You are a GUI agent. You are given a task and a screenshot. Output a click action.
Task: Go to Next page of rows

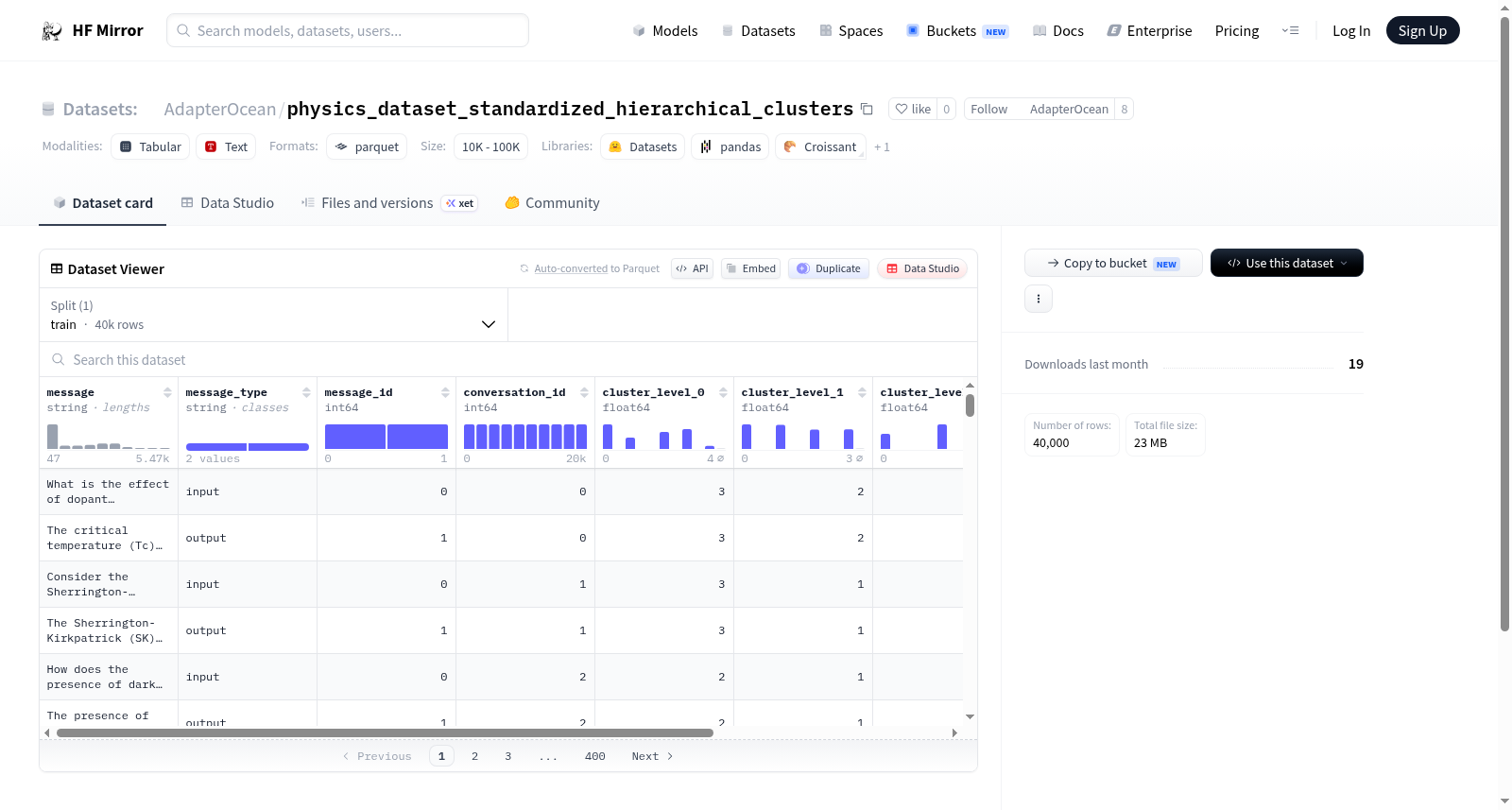(652, 756)
